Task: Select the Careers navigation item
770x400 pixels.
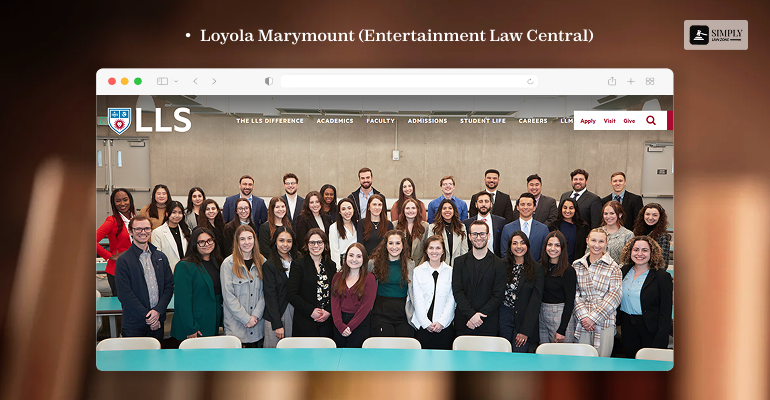Action: (x=533, y=121)
